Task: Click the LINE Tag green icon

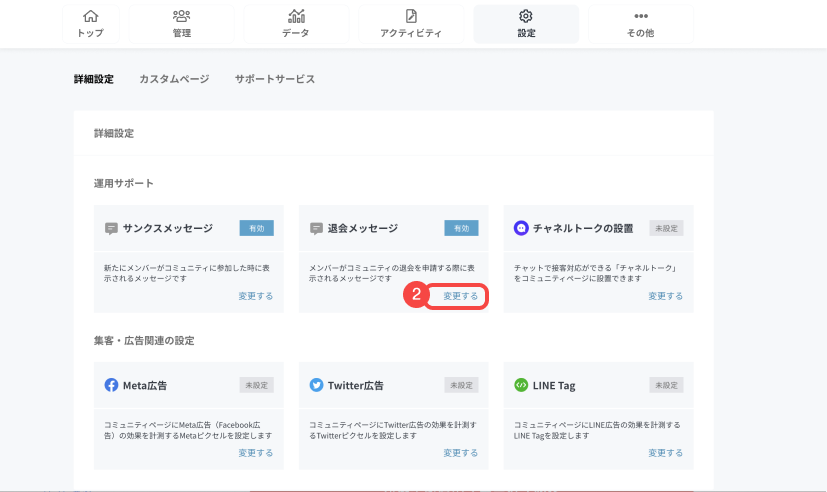Action: point(521,385)
